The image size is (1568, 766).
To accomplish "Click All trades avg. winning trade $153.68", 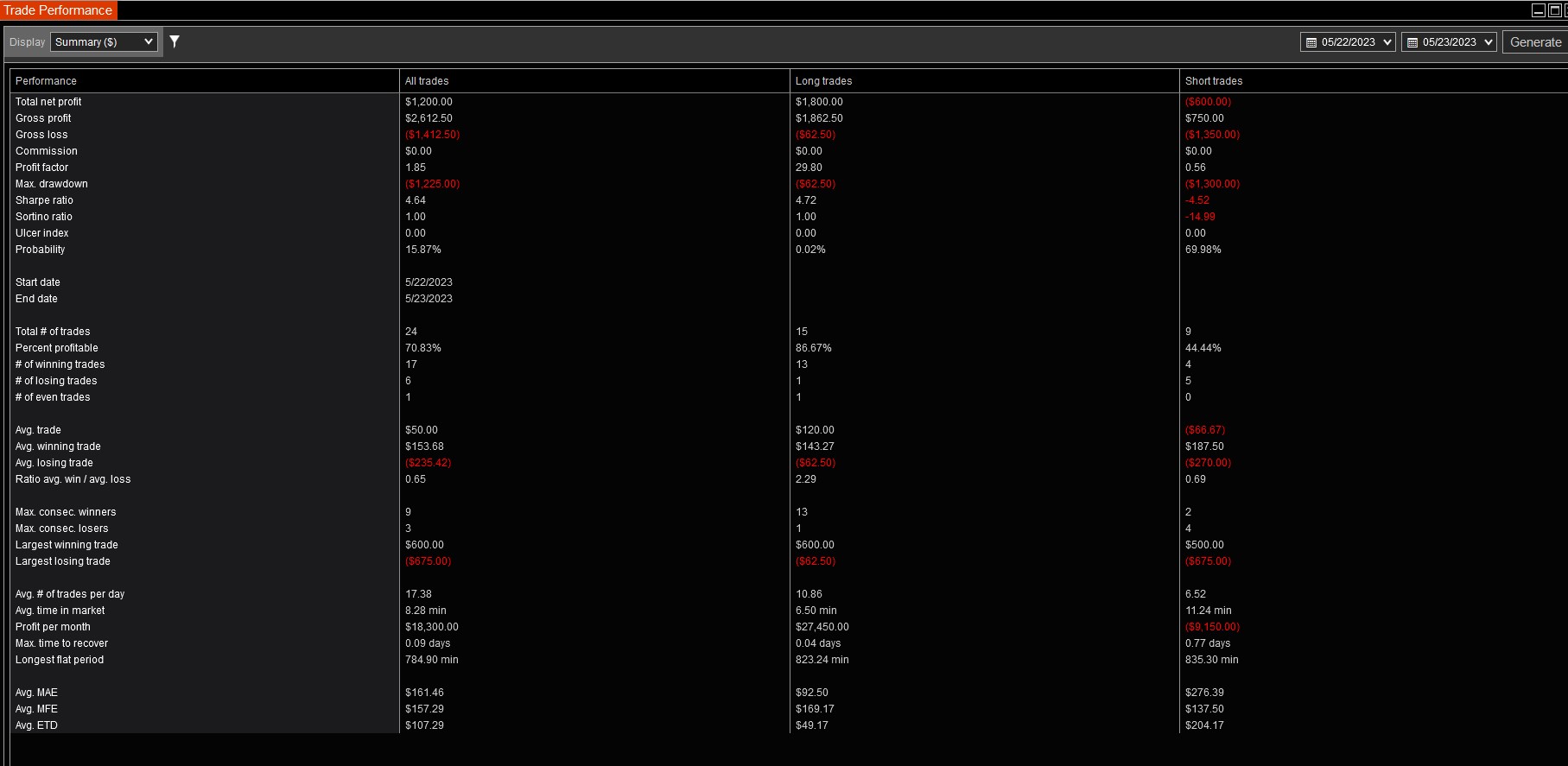I will point(424,446).
